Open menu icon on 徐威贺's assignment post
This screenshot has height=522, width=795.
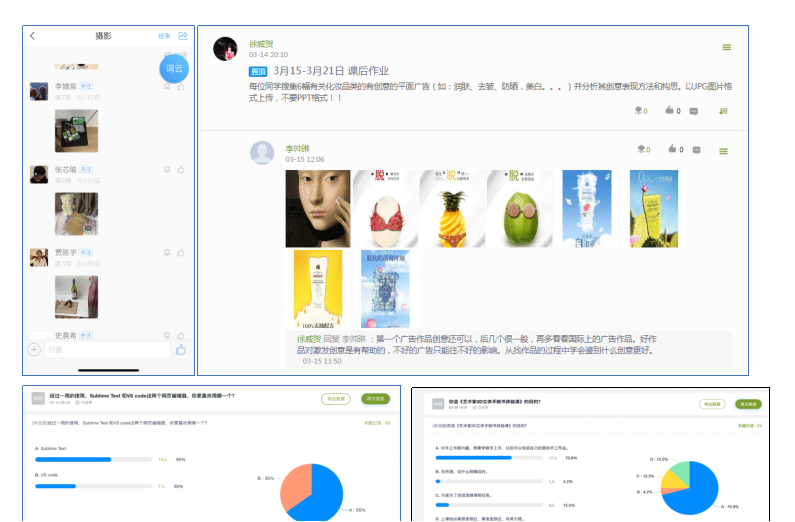[726, 47]
